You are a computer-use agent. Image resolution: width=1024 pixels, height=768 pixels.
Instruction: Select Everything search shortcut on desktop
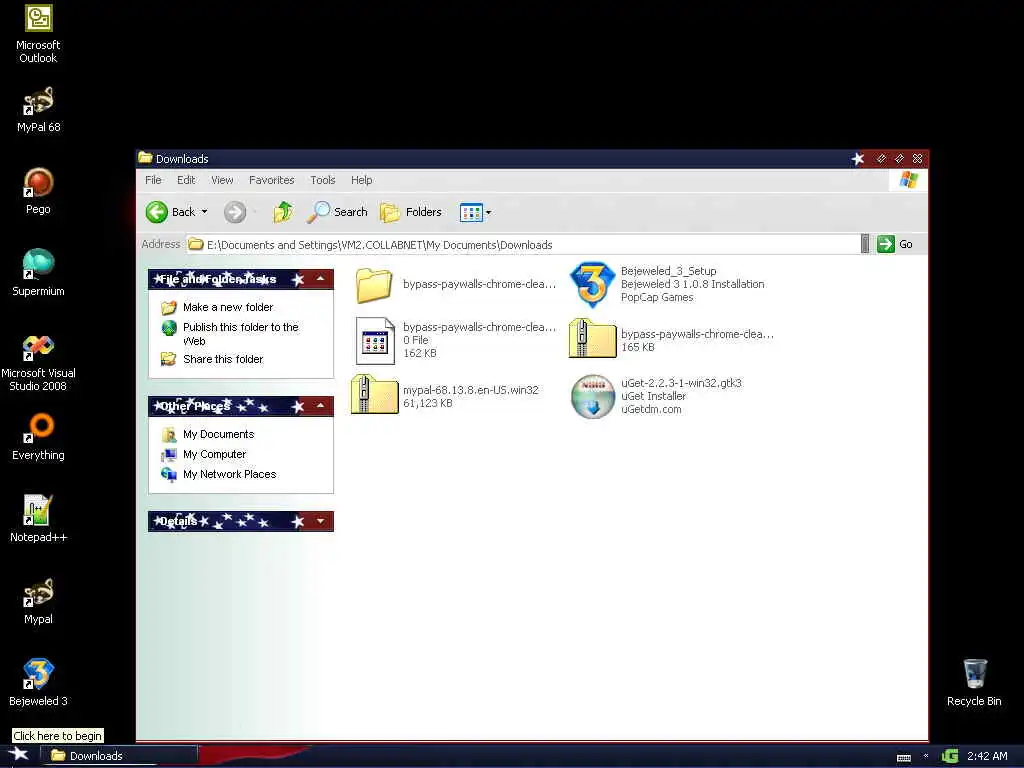coord(38,438)
